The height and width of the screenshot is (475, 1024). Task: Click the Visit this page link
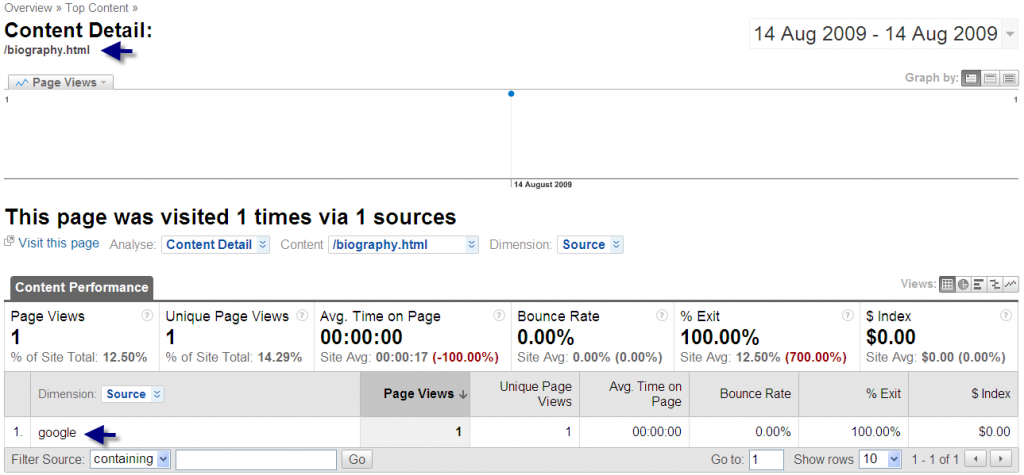click(58, 243)
